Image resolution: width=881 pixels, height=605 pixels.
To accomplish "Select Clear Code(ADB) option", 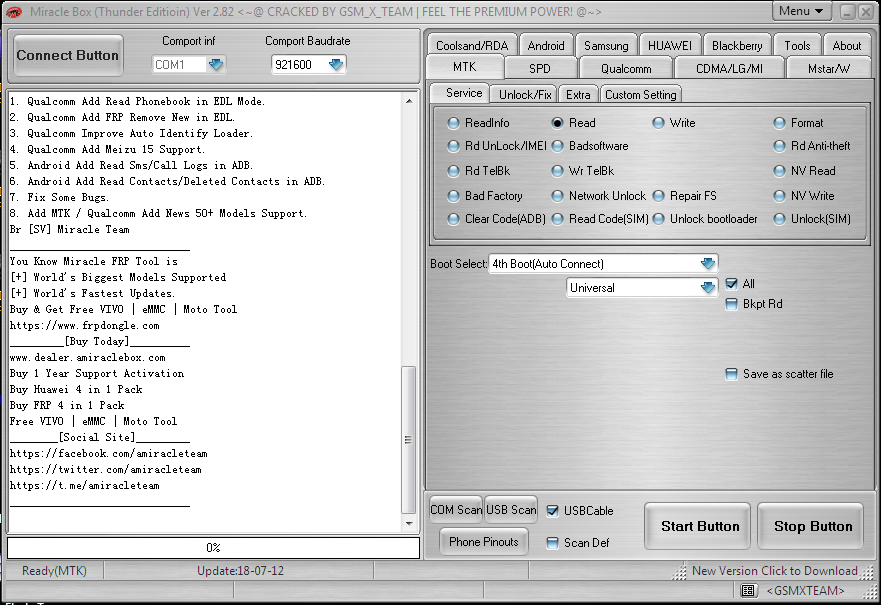I will click(453, 219).
